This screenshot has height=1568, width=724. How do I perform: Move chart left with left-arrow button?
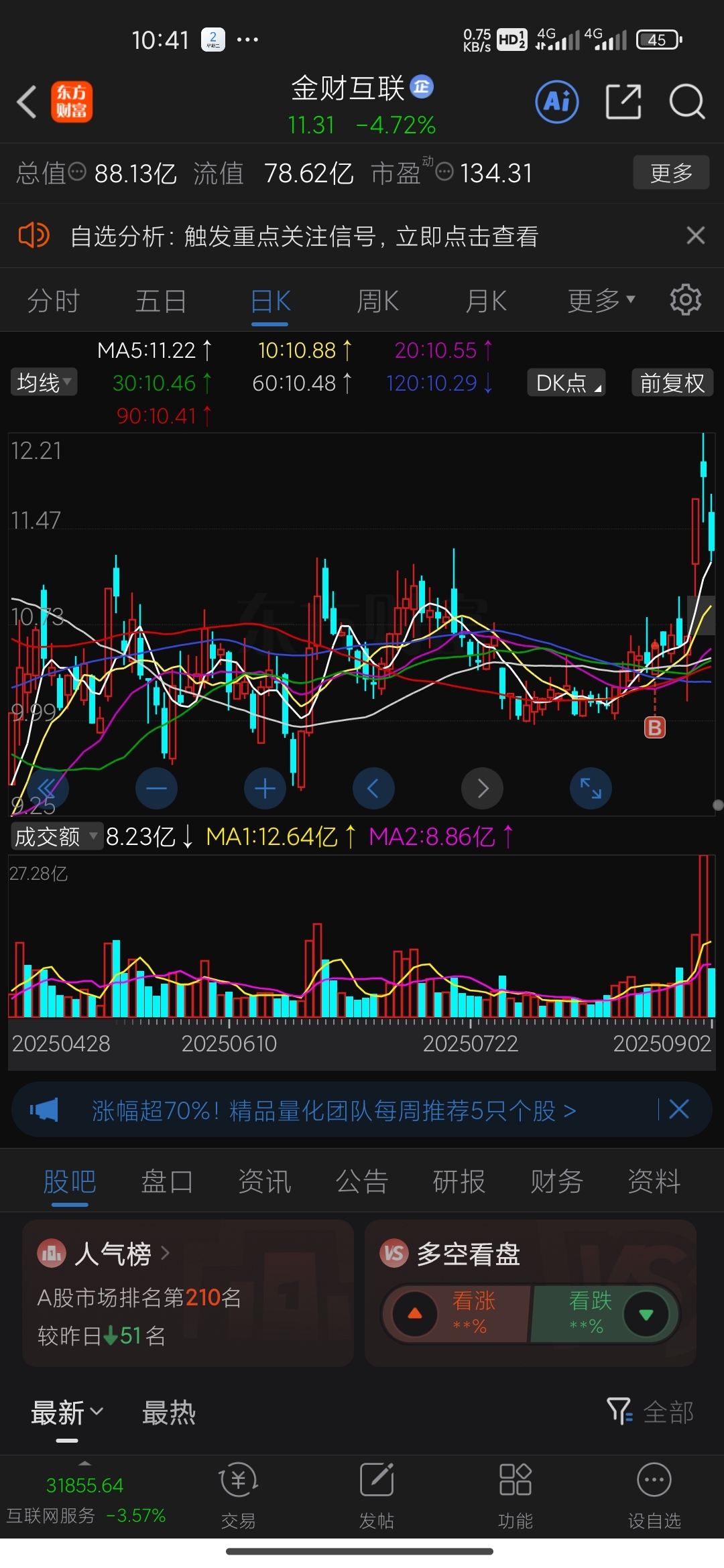point(373,788)
